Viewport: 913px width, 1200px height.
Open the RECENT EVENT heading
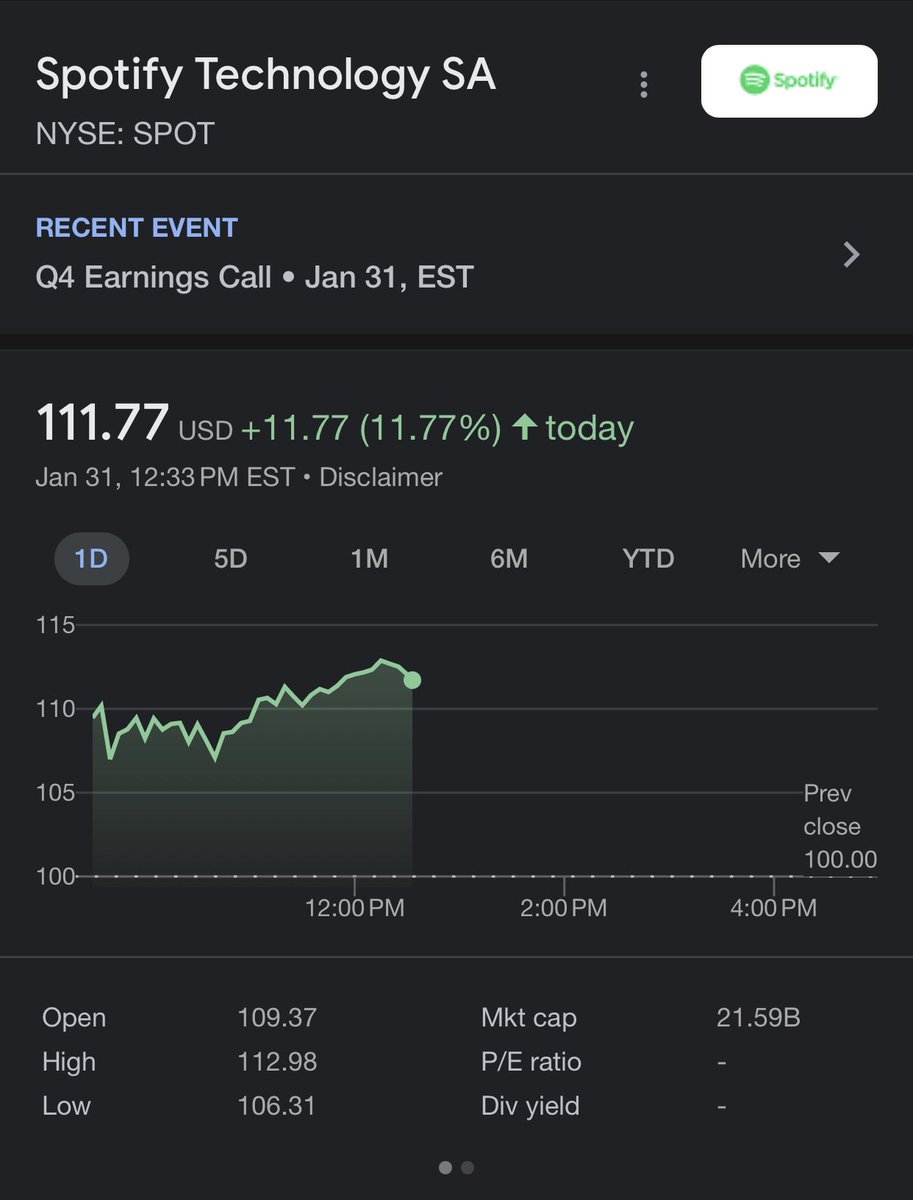pos(137,228)
